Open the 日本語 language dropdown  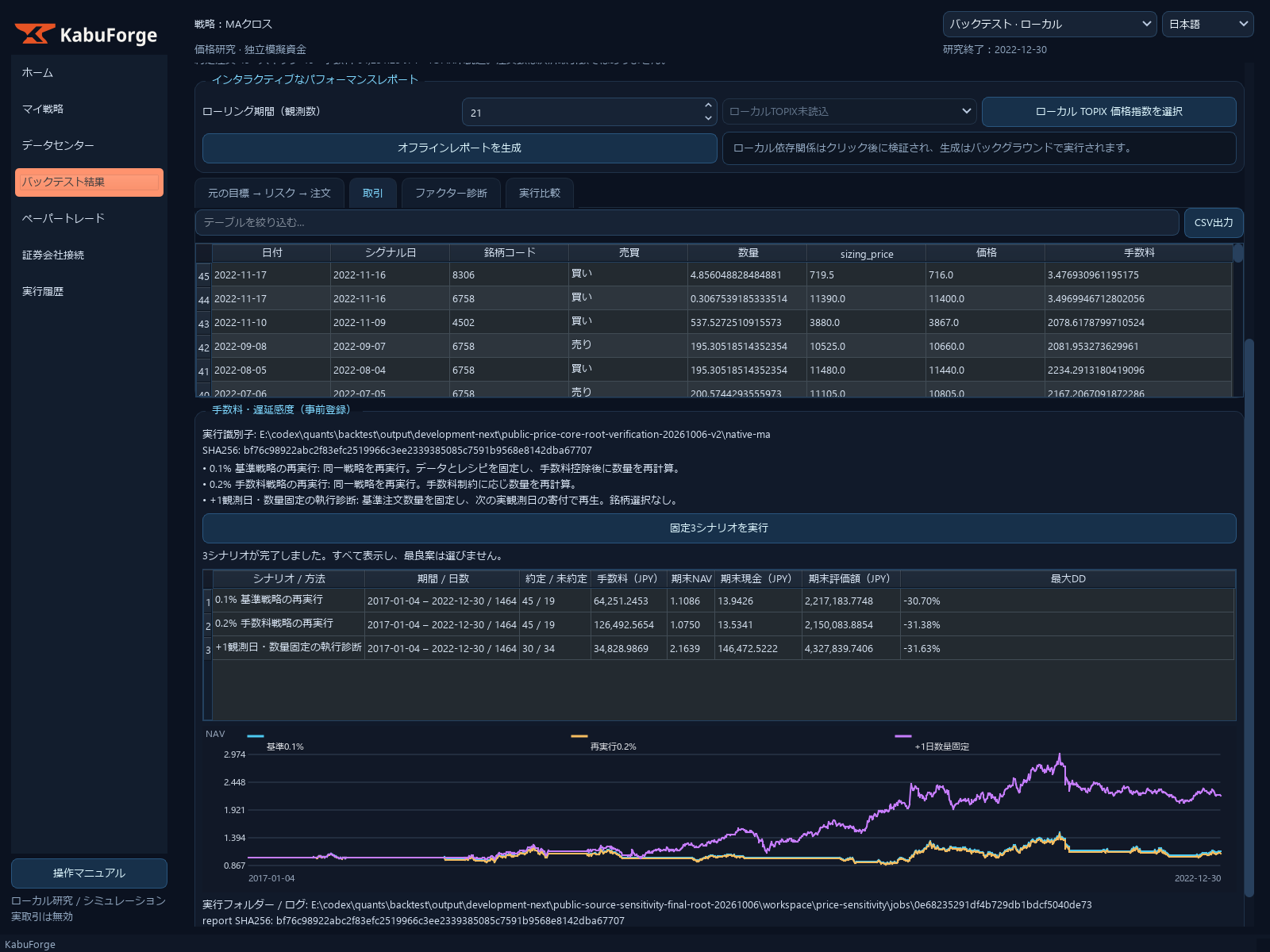(1207, 24)
